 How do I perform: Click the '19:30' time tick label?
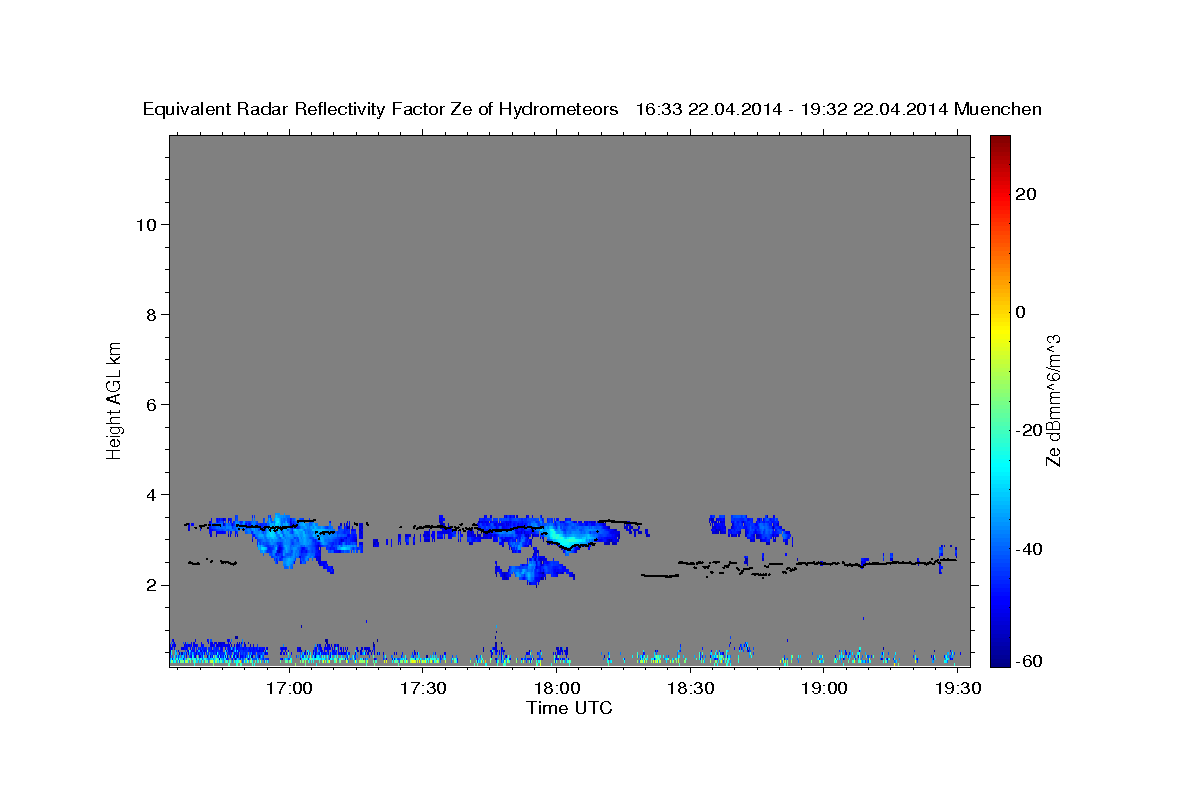click(957, 689)
